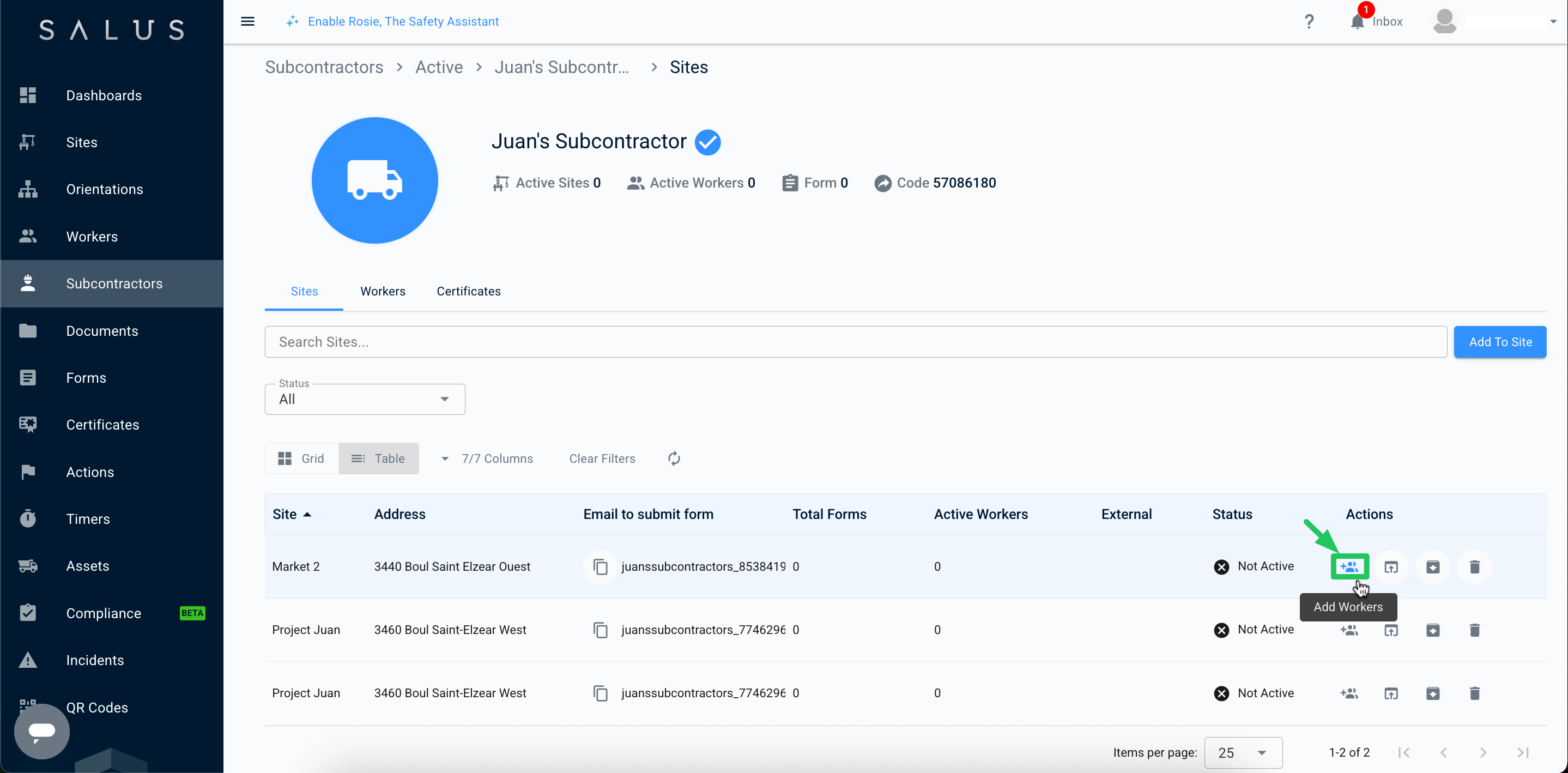
Task: Open the Inbox notification bell
Action: pos(1357,21)
